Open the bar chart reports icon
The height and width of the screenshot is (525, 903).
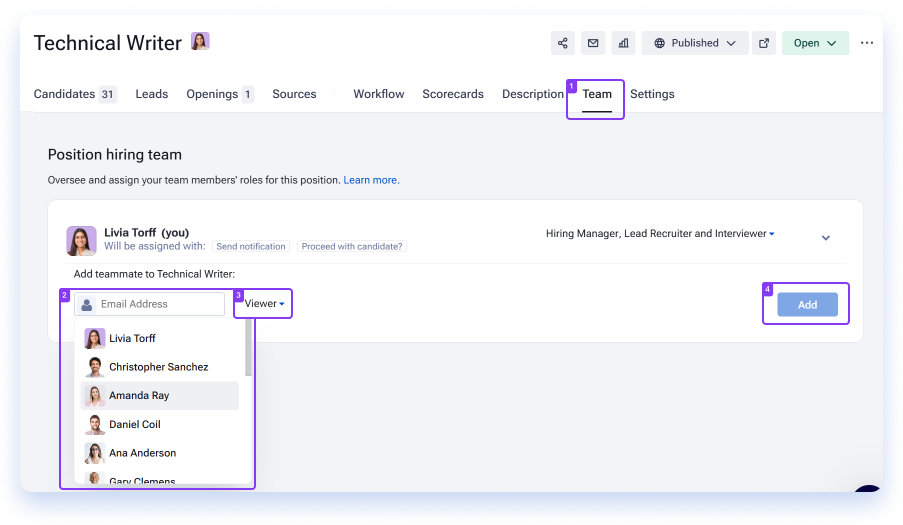tap(623, 43)
